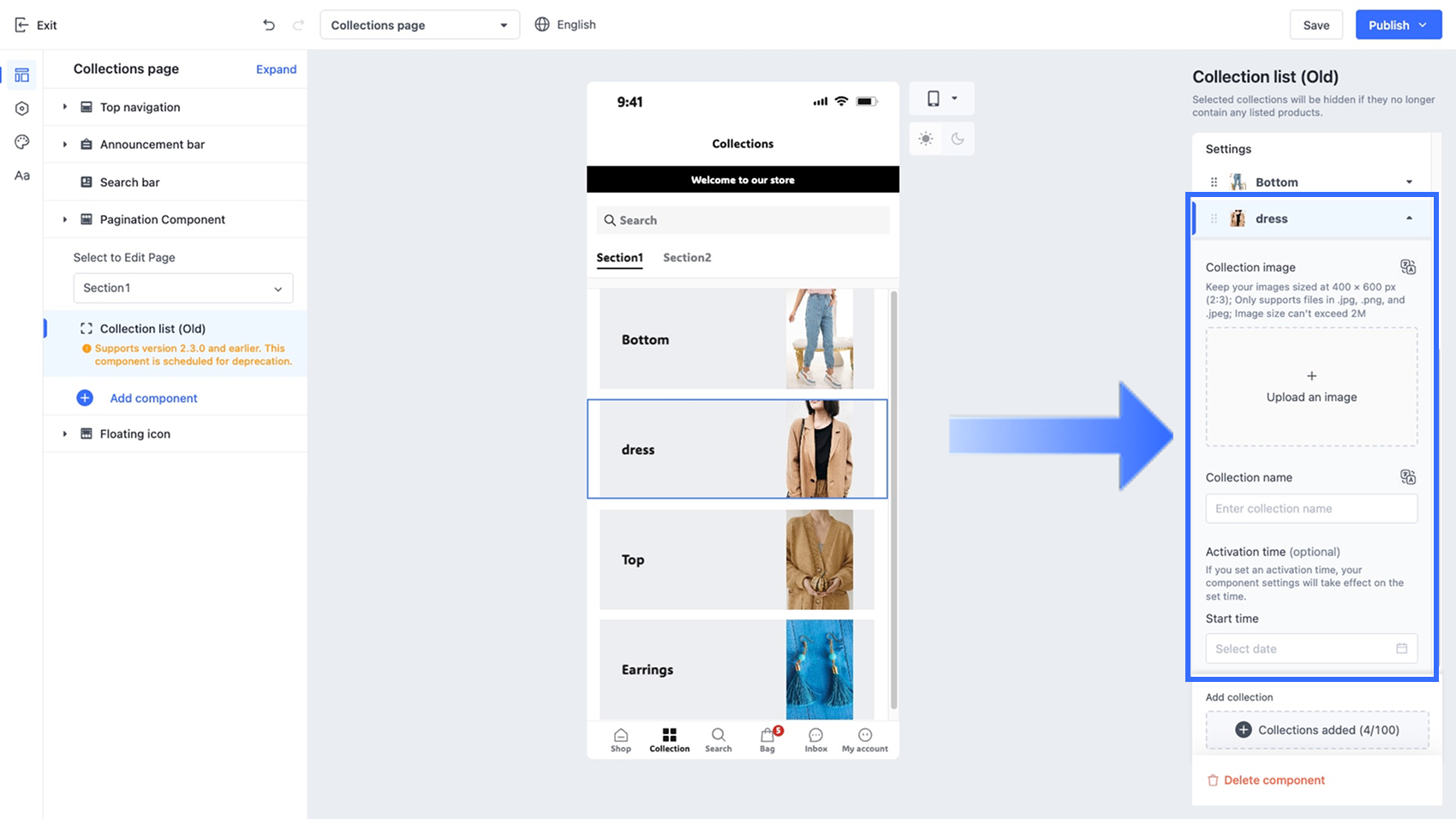Click translate icon beside Collection name
This screenshot has width=1456, height=819.
coord(1408,477)
